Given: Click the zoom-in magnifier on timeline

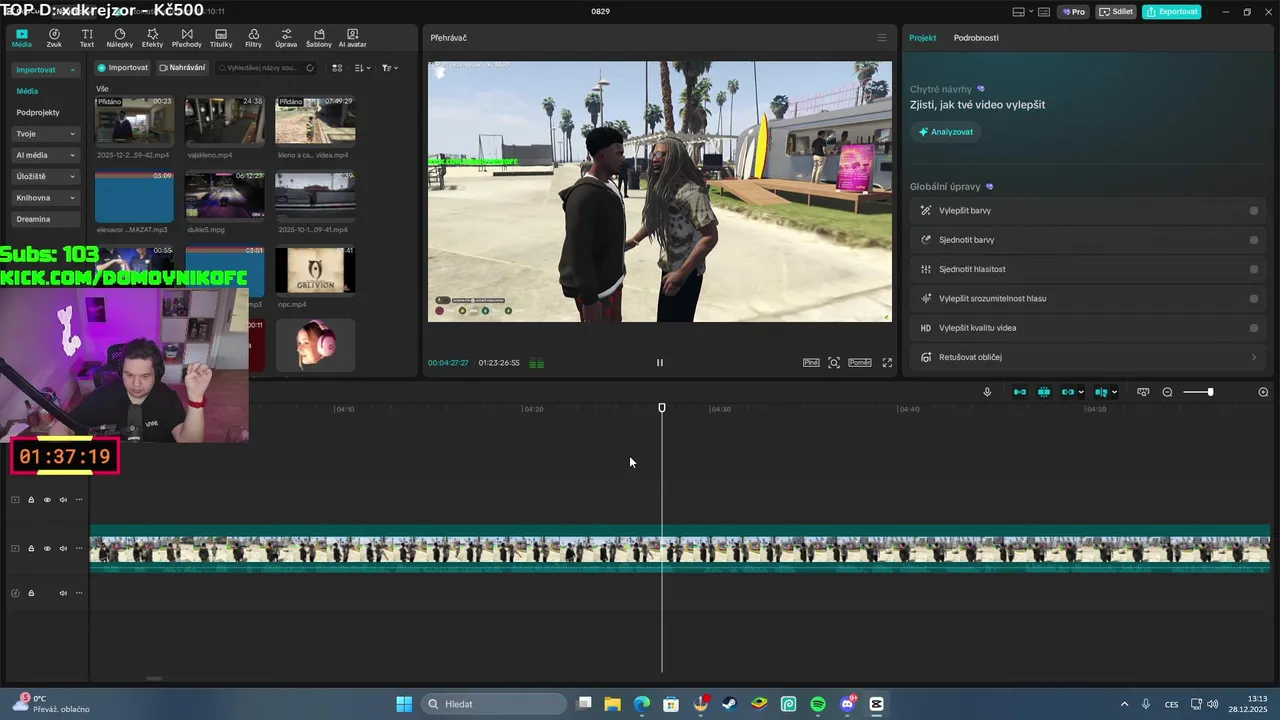Looking at the screenshot, I should [x=1263, y=392].
